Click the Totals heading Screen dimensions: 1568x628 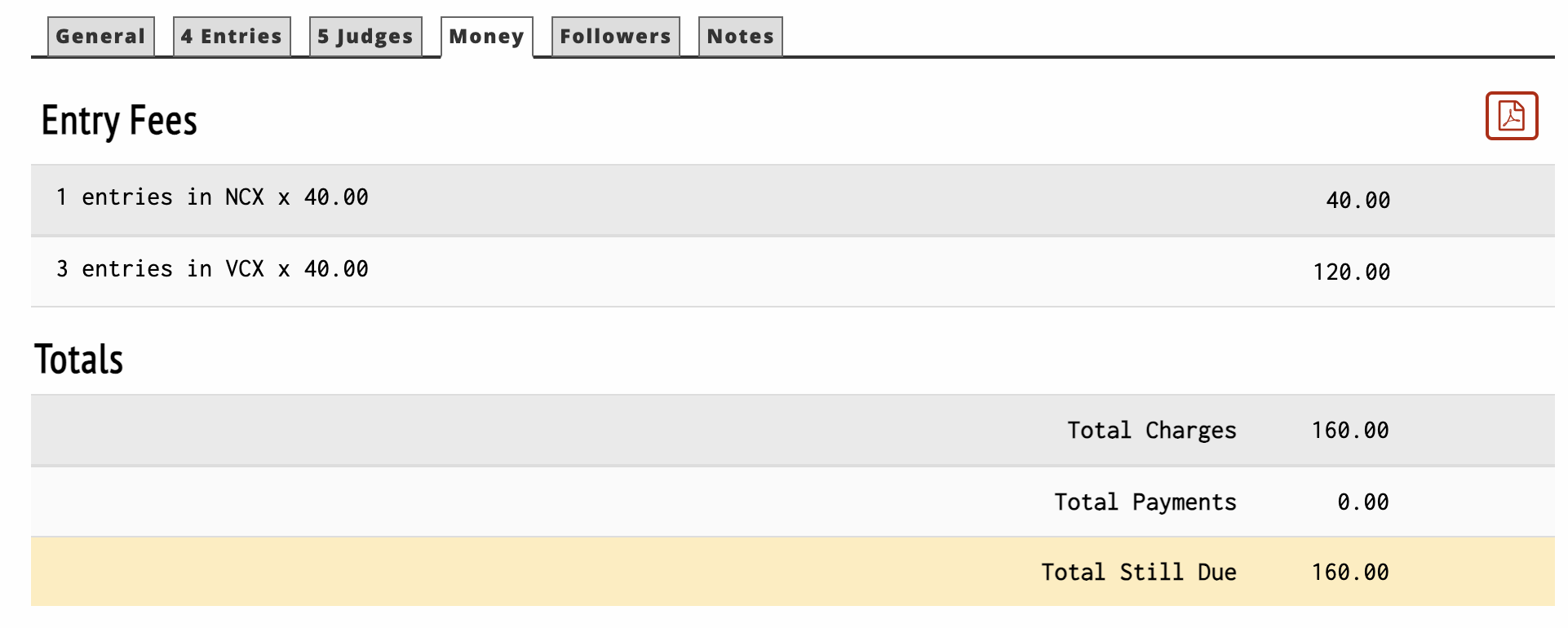(78, 360)
